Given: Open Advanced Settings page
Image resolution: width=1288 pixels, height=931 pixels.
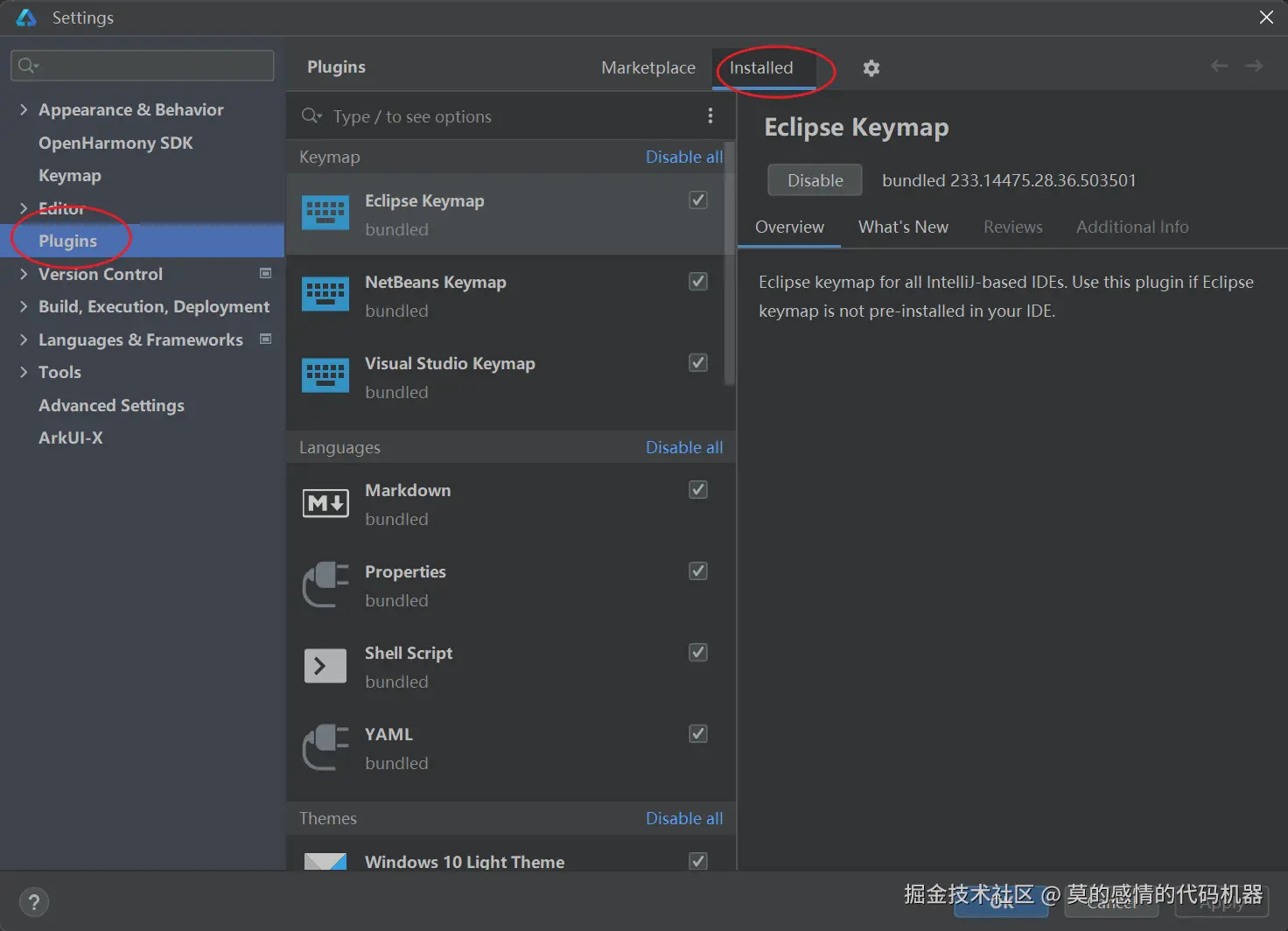Looking at the screenshot, I should click(x=111, y=405).
